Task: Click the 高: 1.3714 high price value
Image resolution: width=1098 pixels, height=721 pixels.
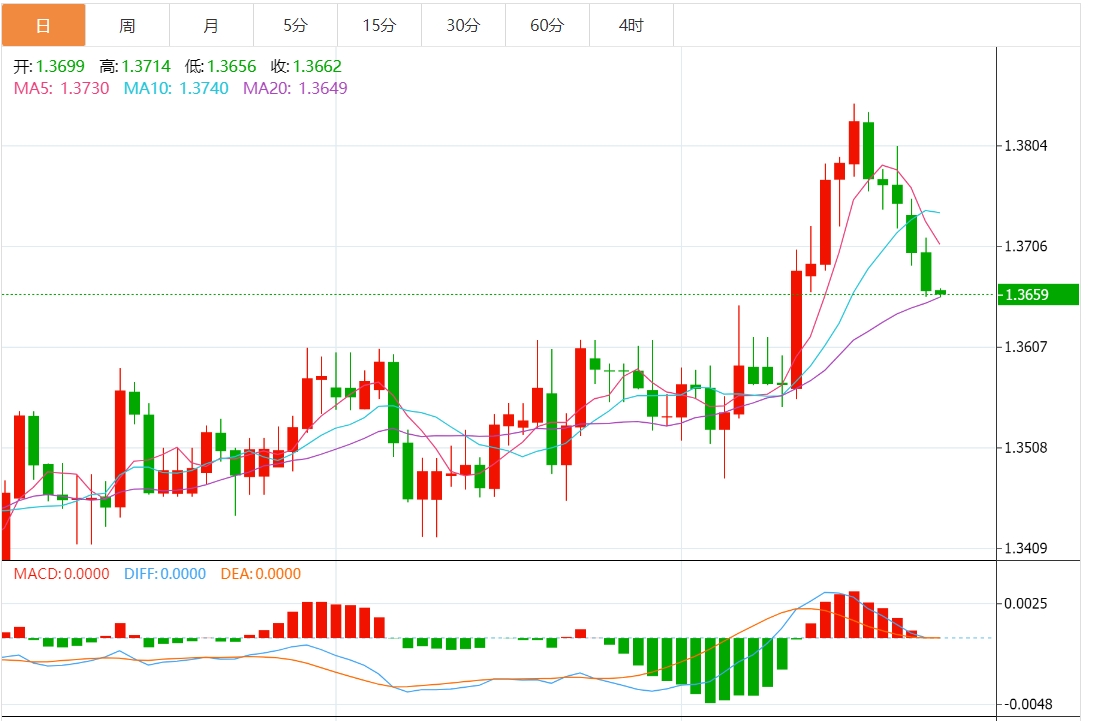Action: point(135,66)
